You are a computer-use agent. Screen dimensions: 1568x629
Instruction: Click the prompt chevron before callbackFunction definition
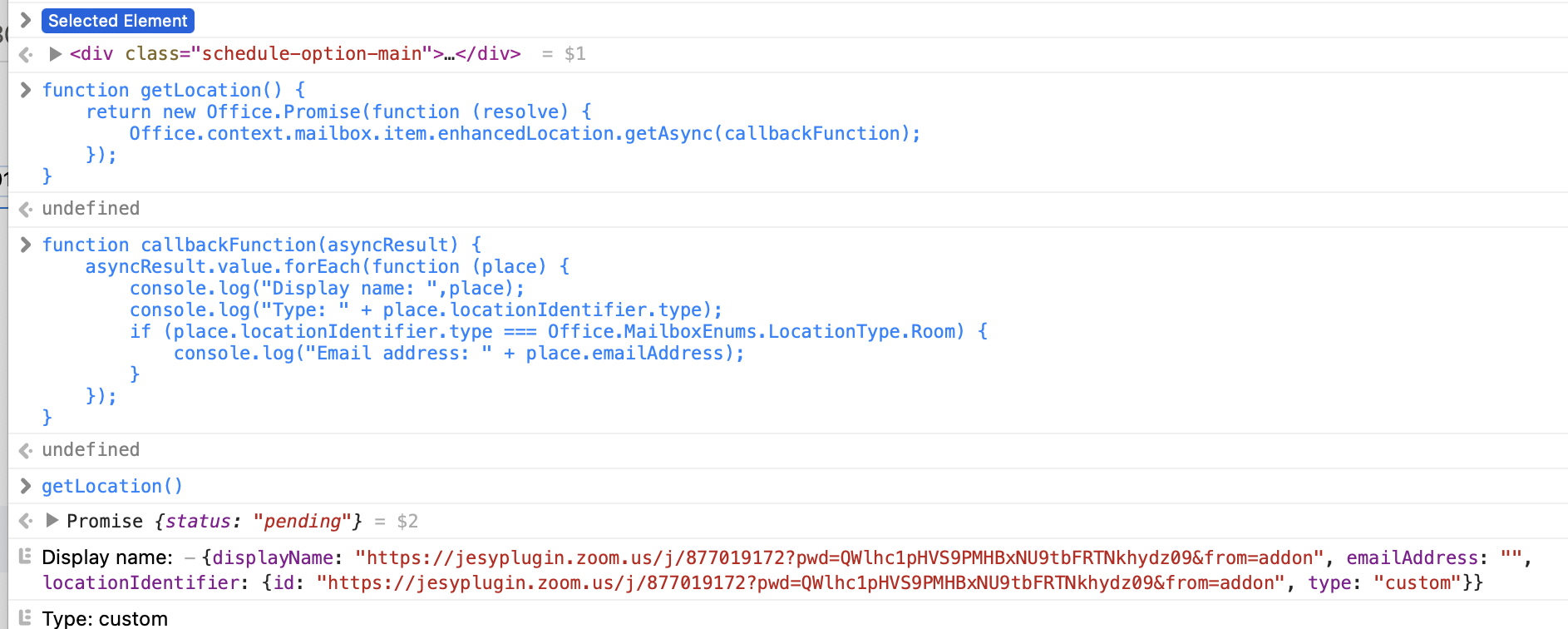click(x=25, y=244)
